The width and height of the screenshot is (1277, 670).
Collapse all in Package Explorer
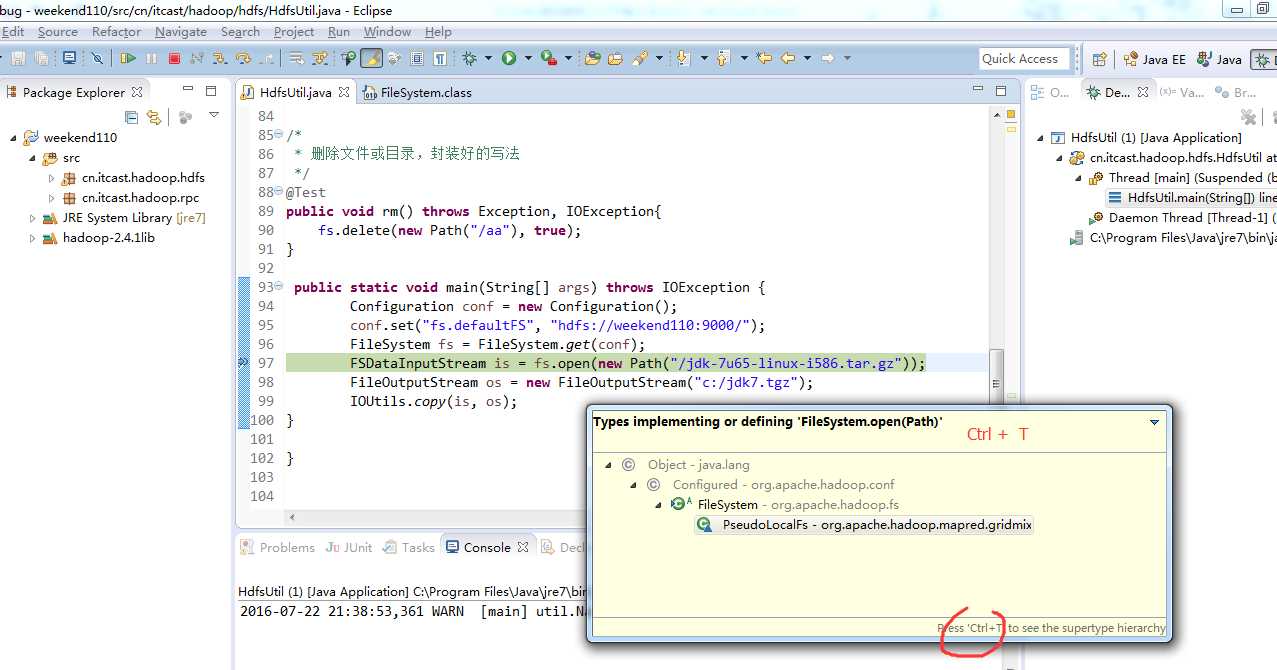(x=131, y=117)
